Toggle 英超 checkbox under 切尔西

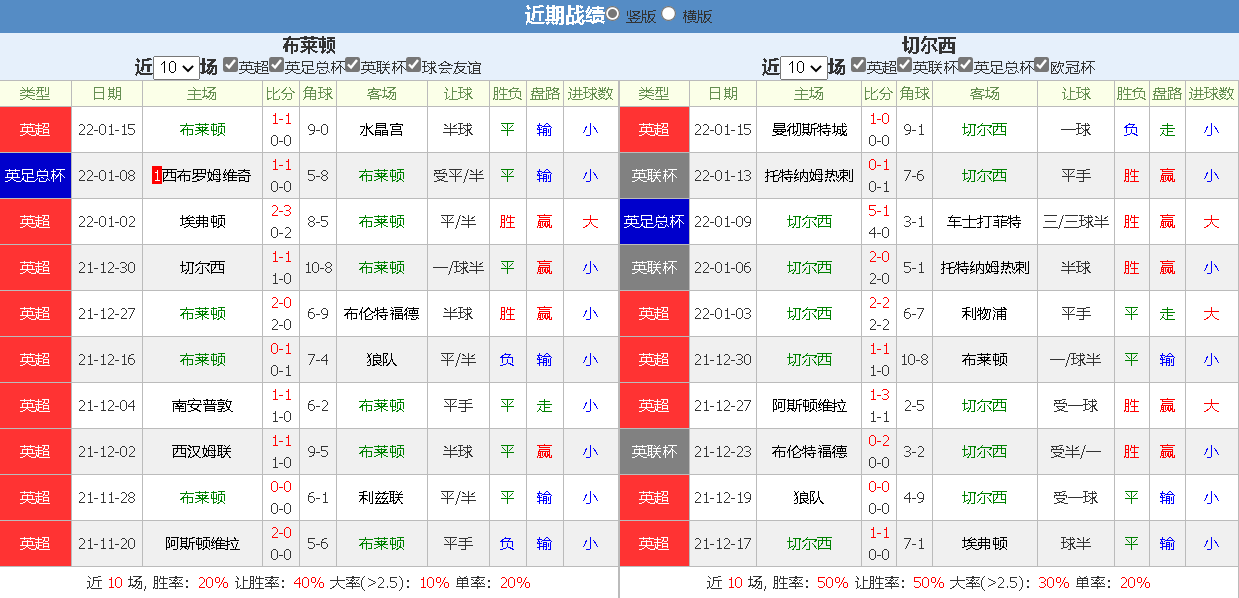858,65
